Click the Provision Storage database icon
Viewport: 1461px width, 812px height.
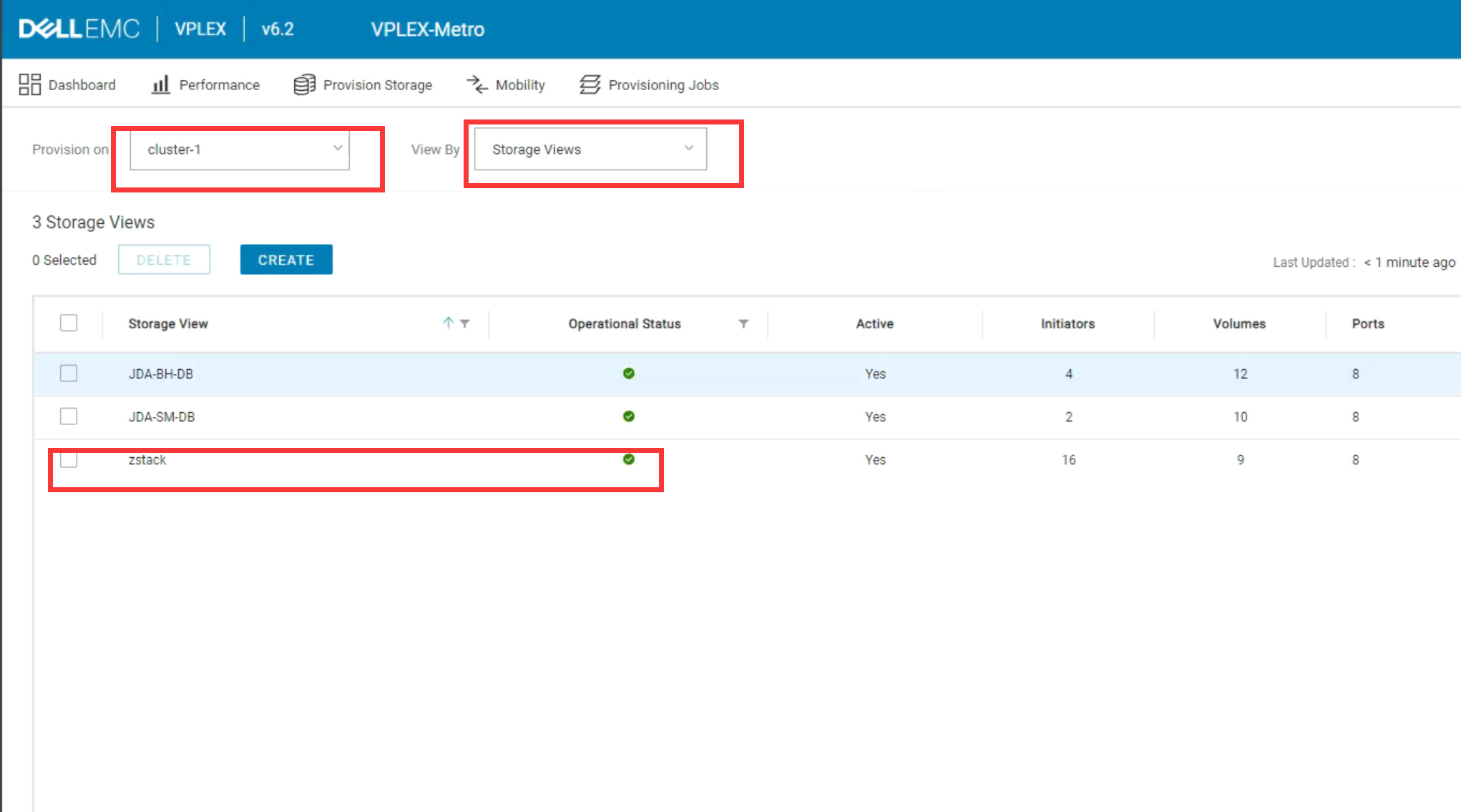point(304,84)
